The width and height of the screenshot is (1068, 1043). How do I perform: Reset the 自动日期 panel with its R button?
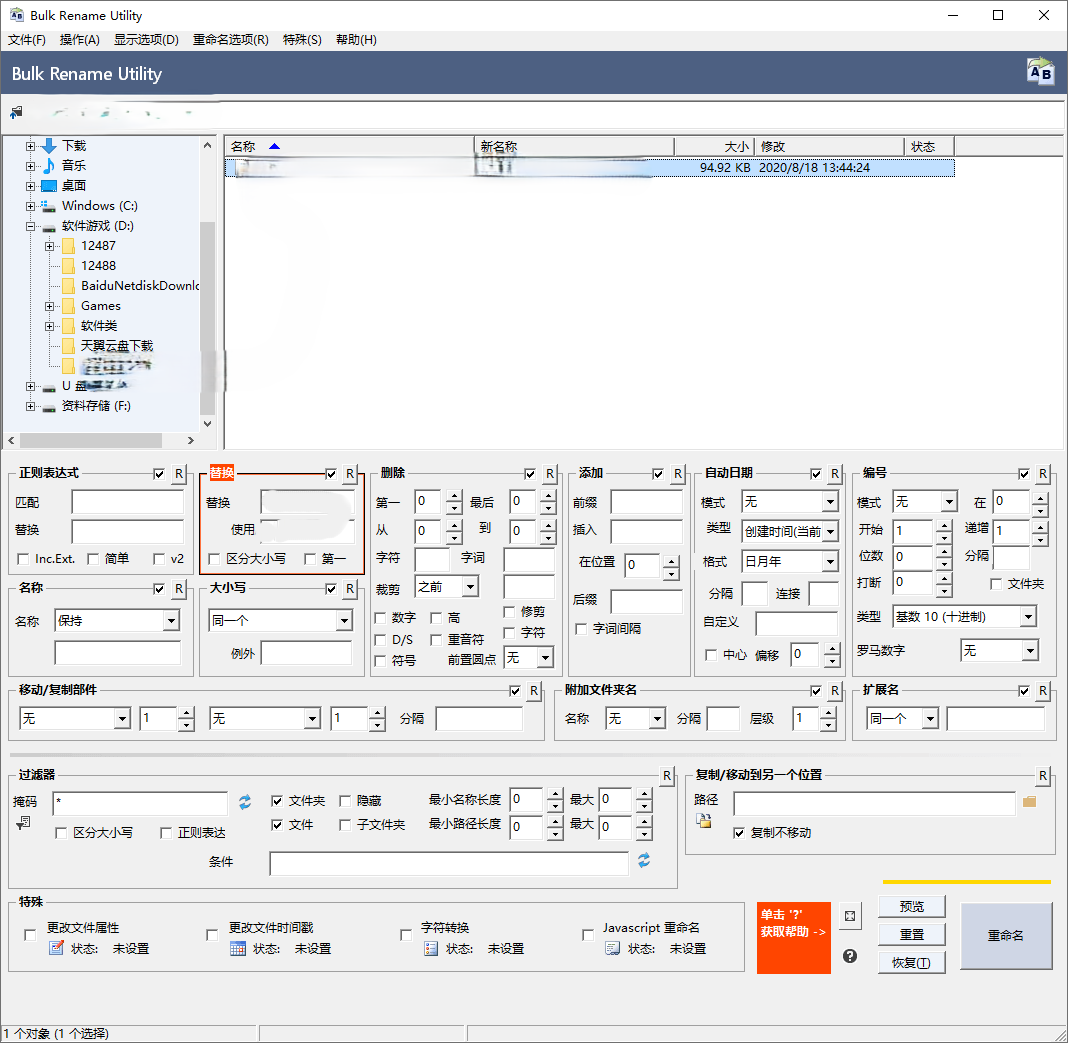[835, 473]
